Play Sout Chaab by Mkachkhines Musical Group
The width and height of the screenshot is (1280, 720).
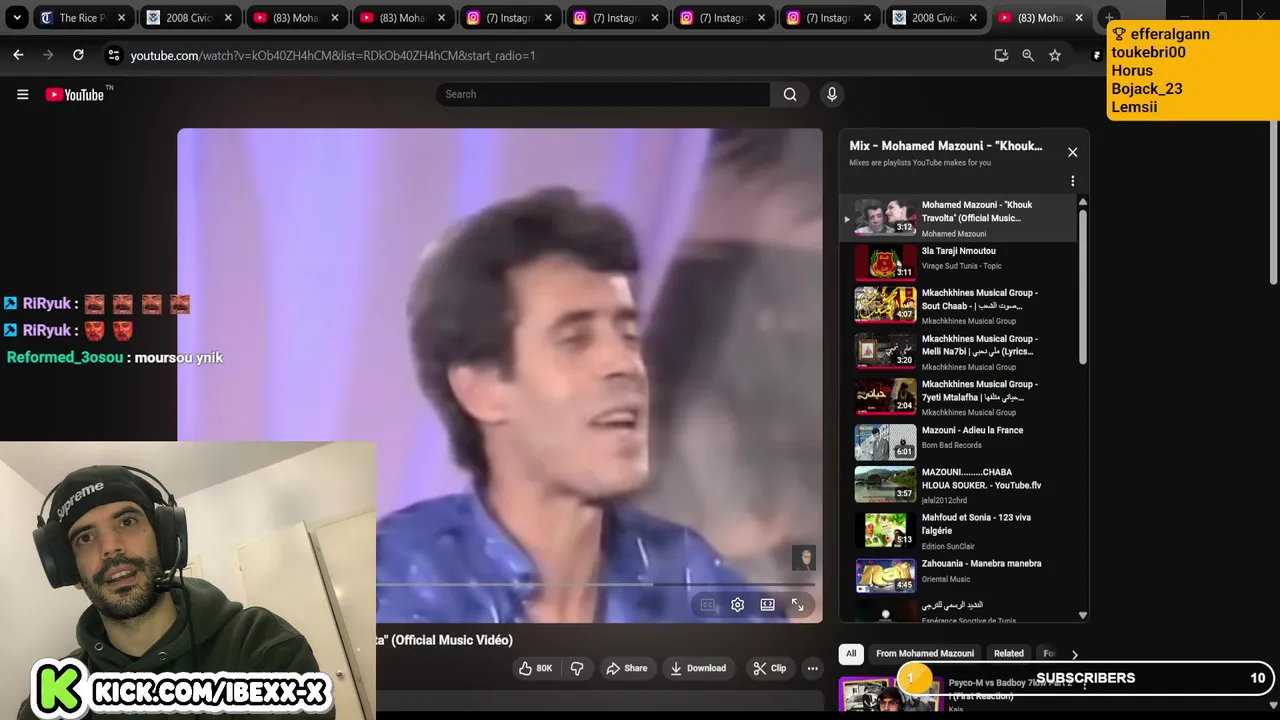[x=960, y=306]
